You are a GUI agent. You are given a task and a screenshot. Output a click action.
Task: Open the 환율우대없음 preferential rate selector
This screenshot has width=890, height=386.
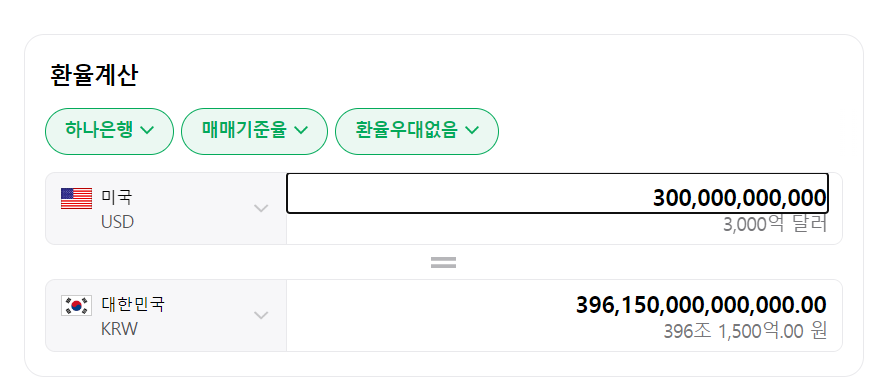pos(417,131)
